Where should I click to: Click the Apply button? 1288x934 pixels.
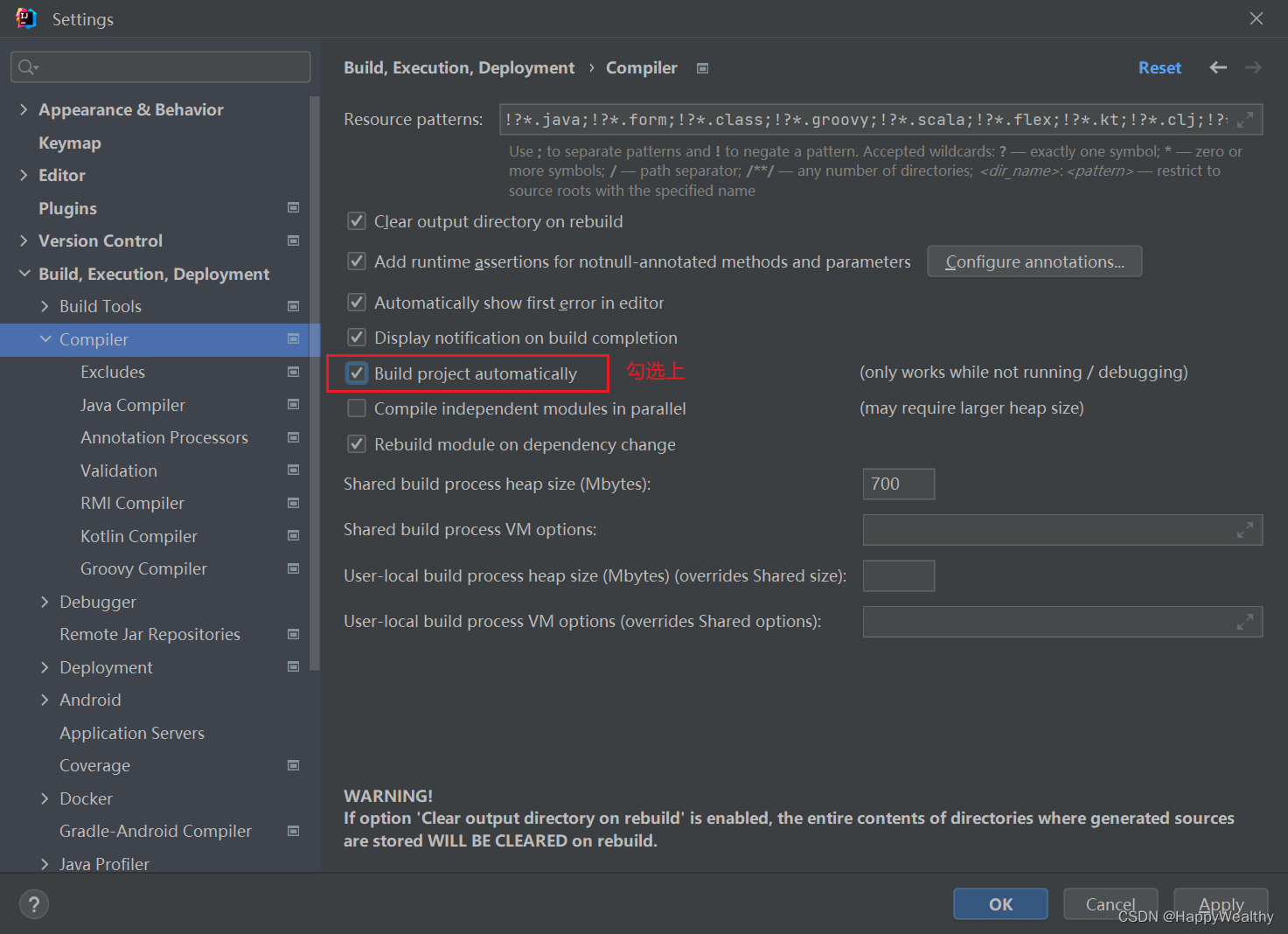pyautogui.click(x=1221, y=904)
